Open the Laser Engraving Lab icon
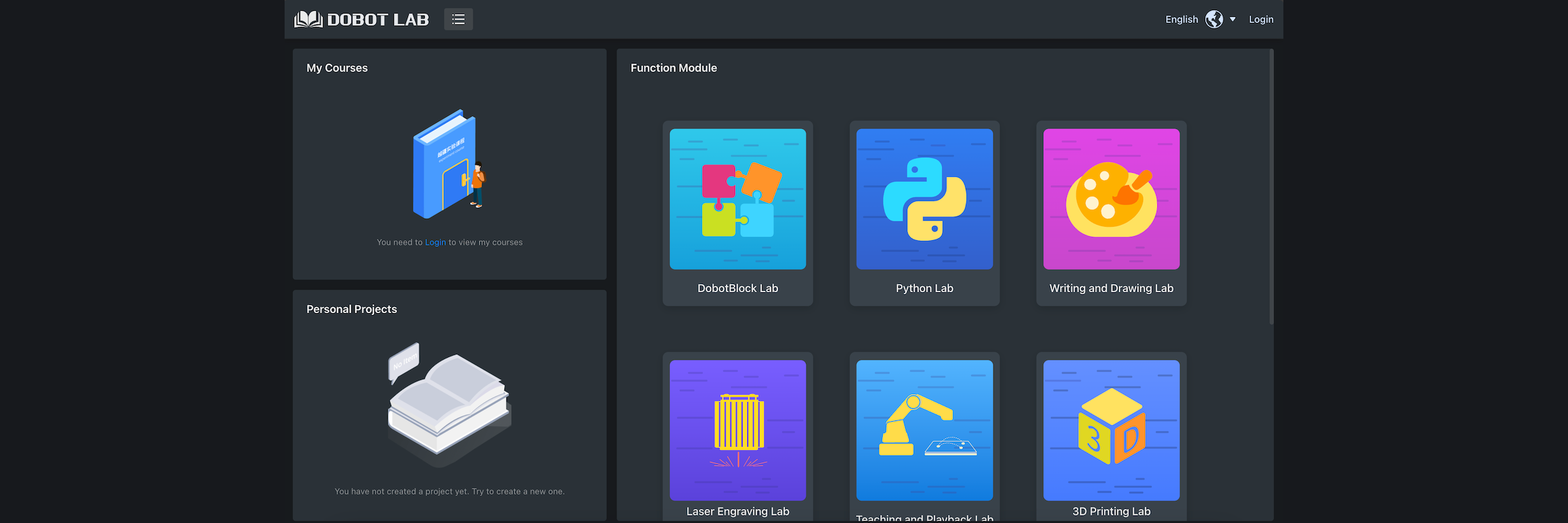The height and width of the screenshot is (523, 1568). (x=738, y=430)
